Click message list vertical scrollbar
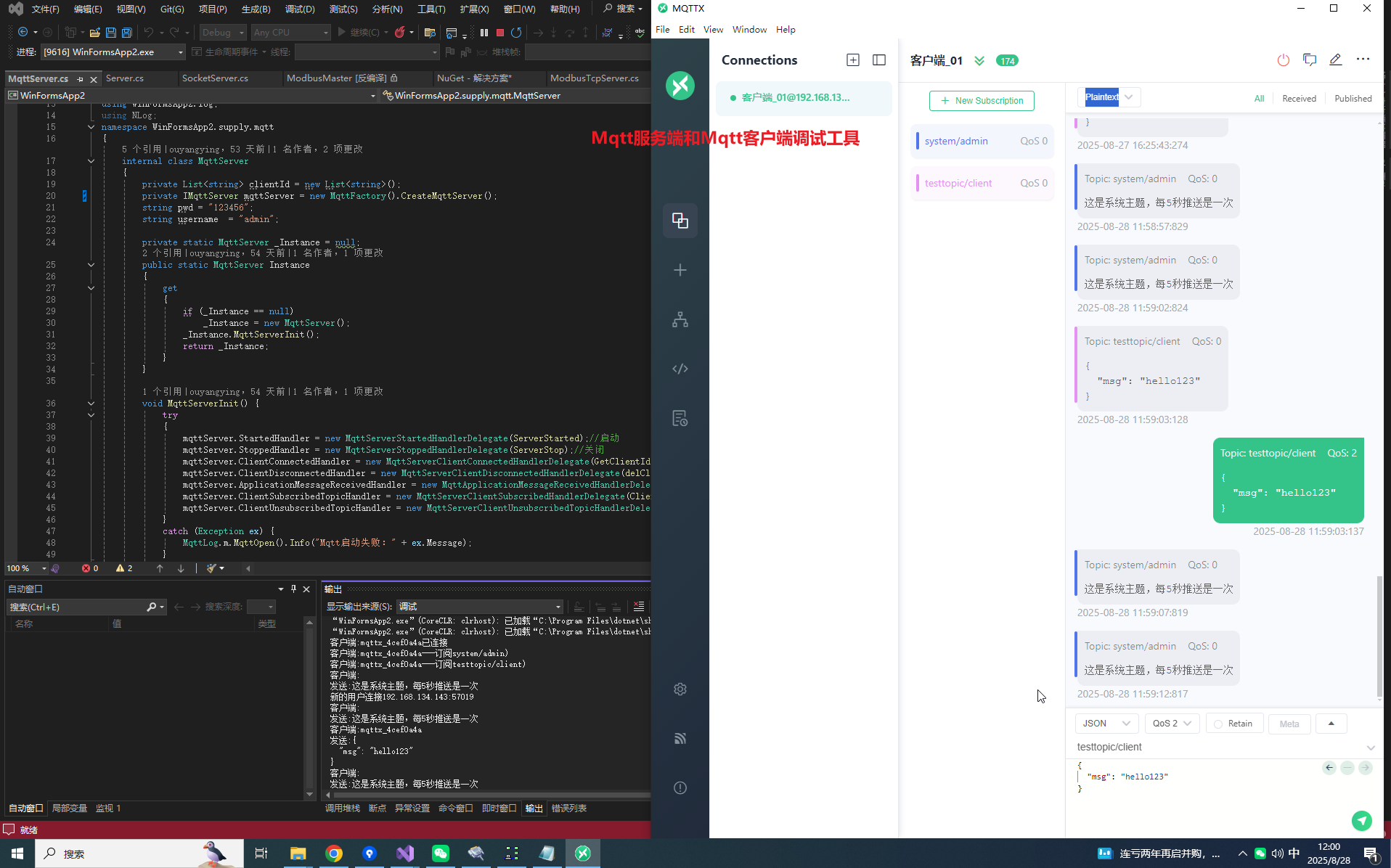Image resolution: width=1391 pixels, height=868 pixels. [x=1379, y=636]
